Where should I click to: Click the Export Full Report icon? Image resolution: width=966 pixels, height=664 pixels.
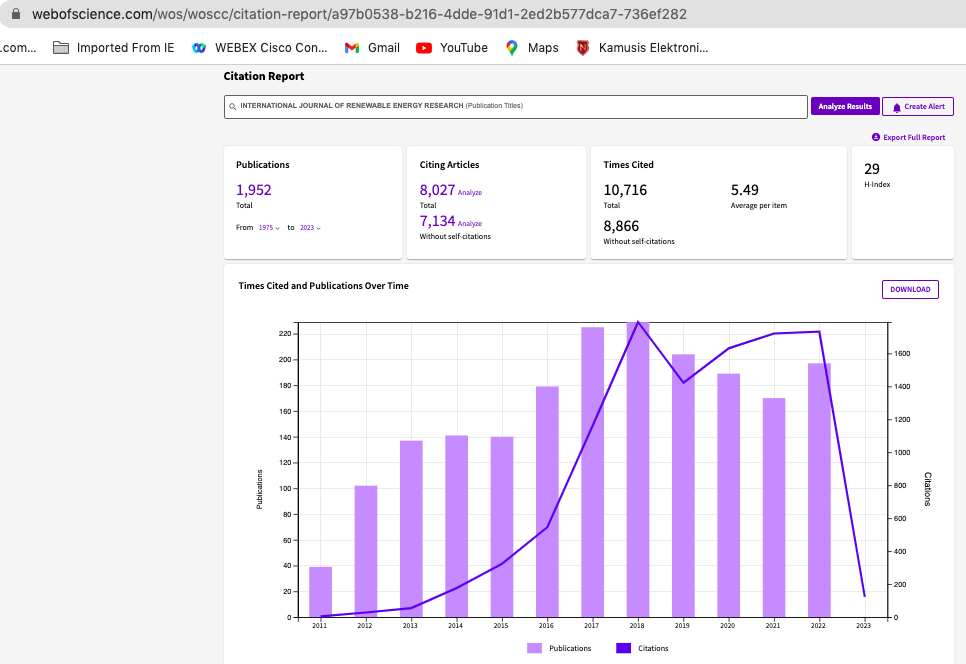click(x=875, y=137)
